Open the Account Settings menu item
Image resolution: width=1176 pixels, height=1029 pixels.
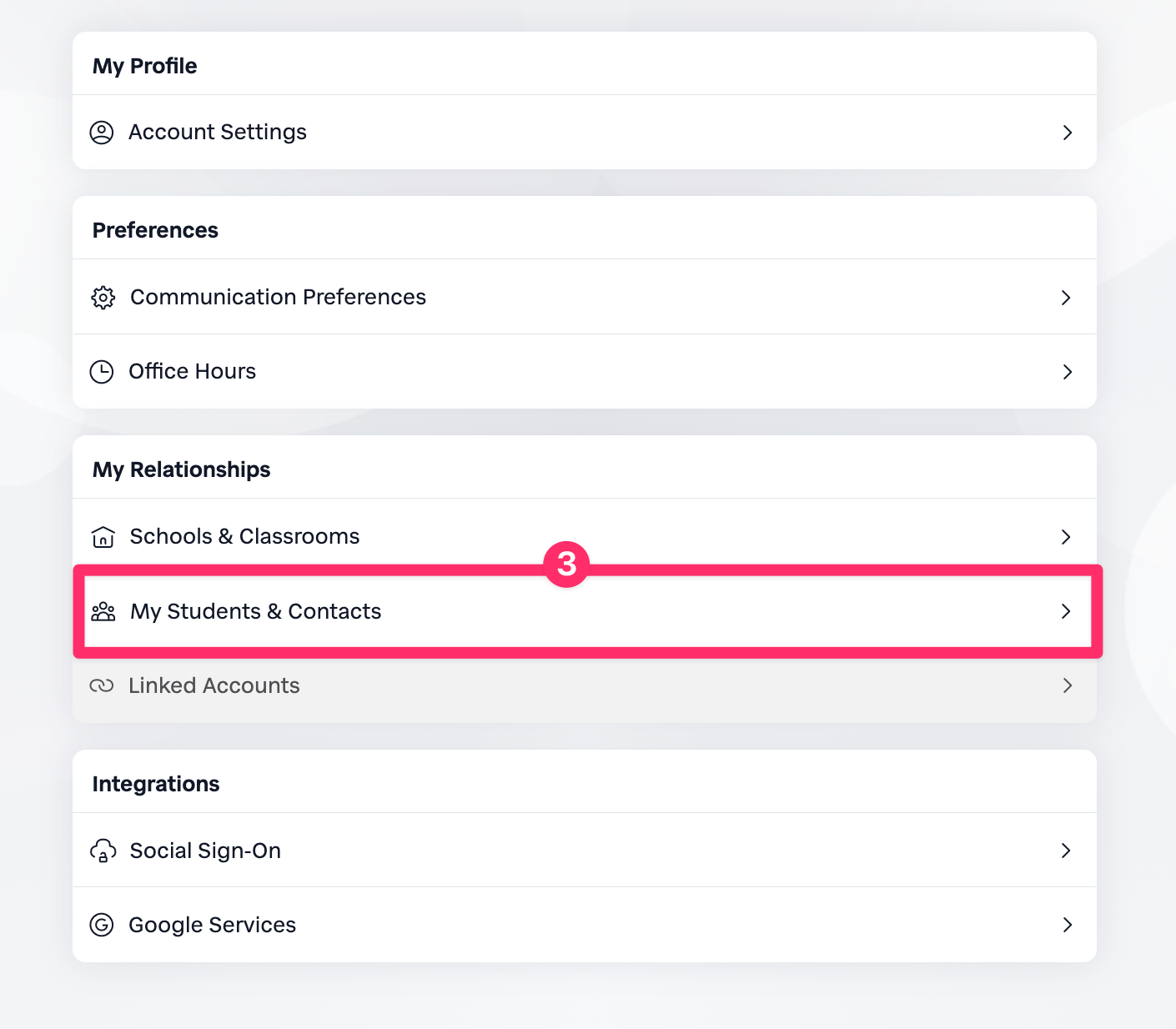218,133
